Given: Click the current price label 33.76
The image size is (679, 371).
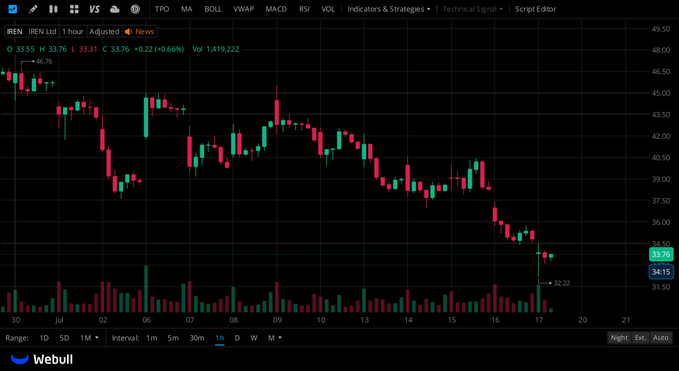Looking at the screenshot, I should (661, 254).
